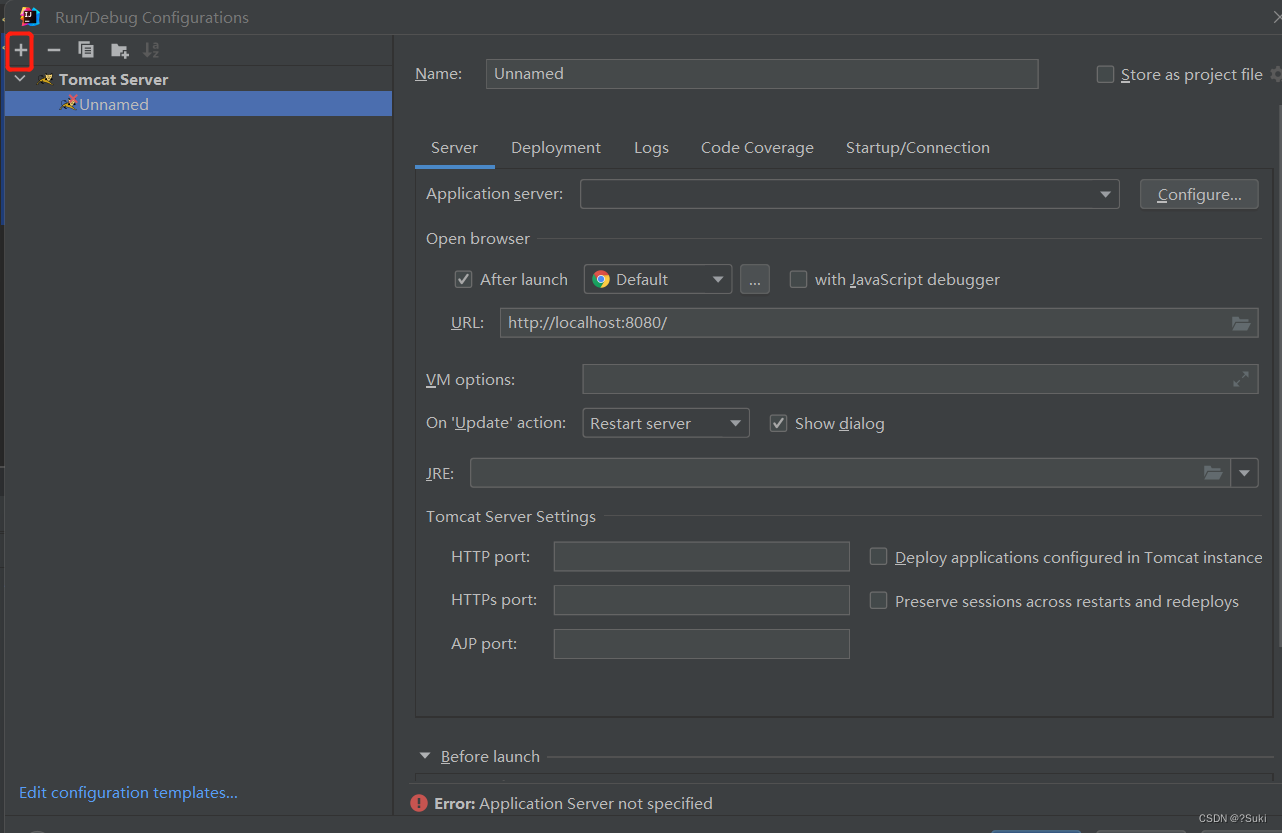1282x833 pixels.
Task: Click the red error icon
Action: pos(419,803)
